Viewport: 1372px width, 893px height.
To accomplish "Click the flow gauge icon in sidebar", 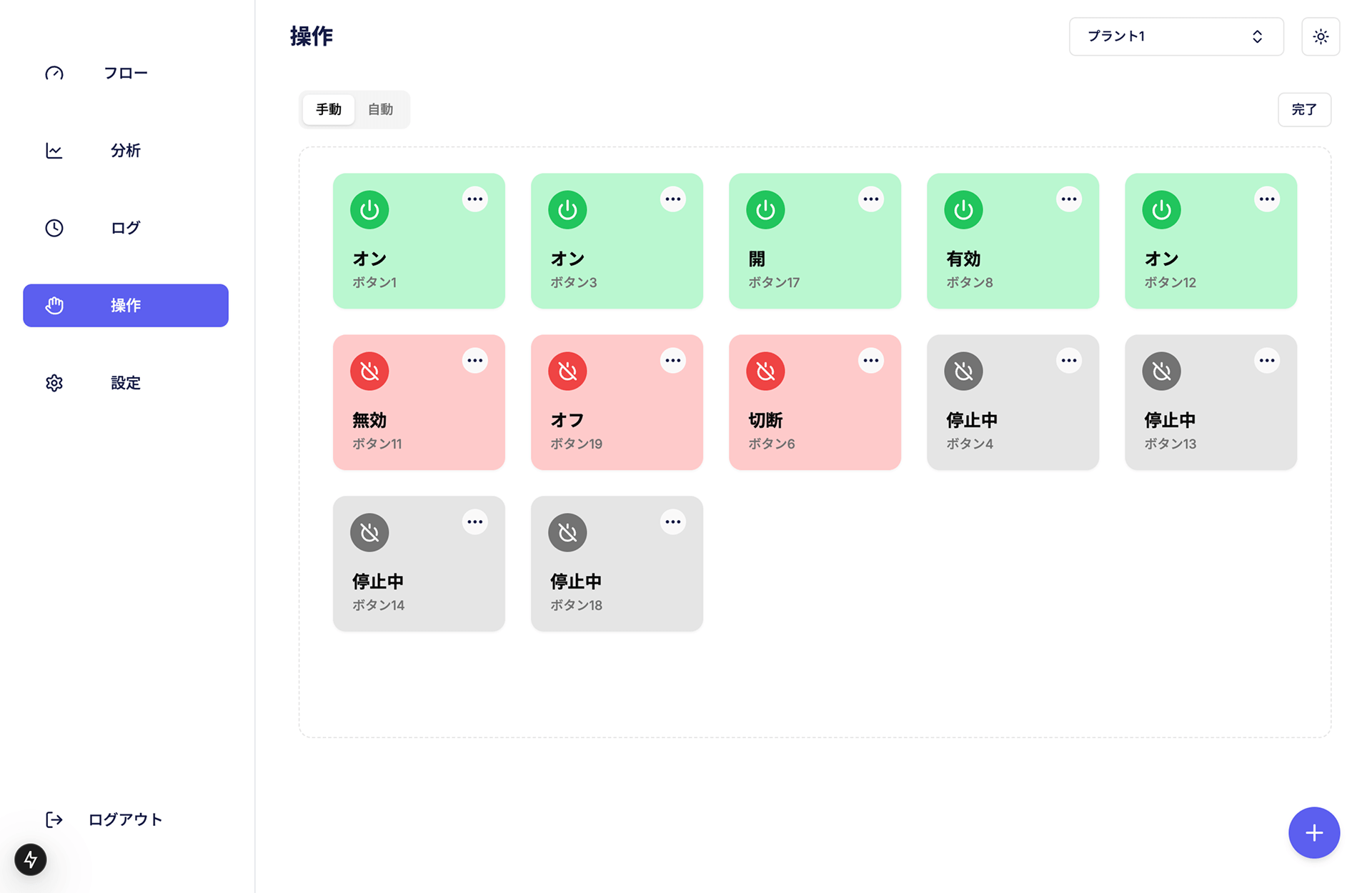I will (54, 73).
